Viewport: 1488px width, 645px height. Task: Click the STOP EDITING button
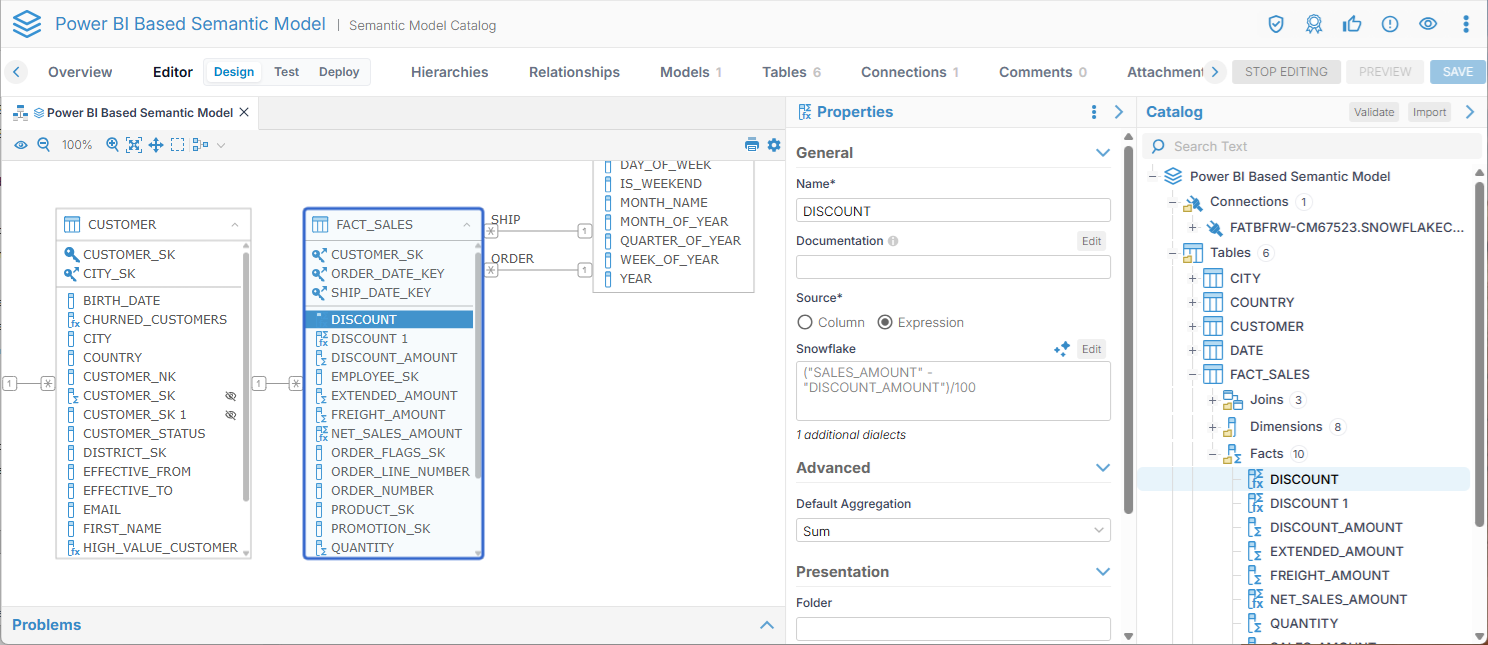tap(1286, 72)
